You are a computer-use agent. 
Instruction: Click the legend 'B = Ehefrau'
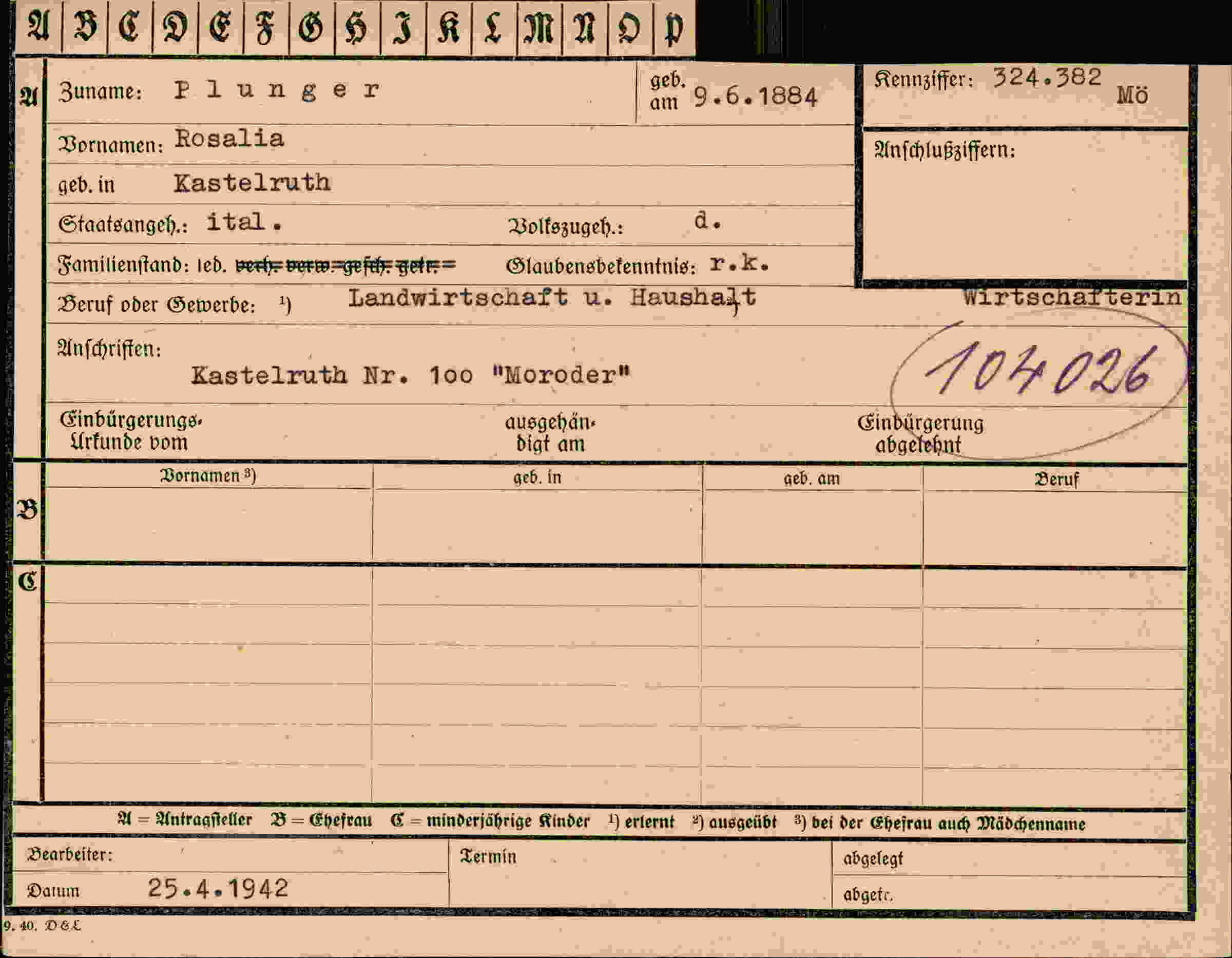coord(321,820)
